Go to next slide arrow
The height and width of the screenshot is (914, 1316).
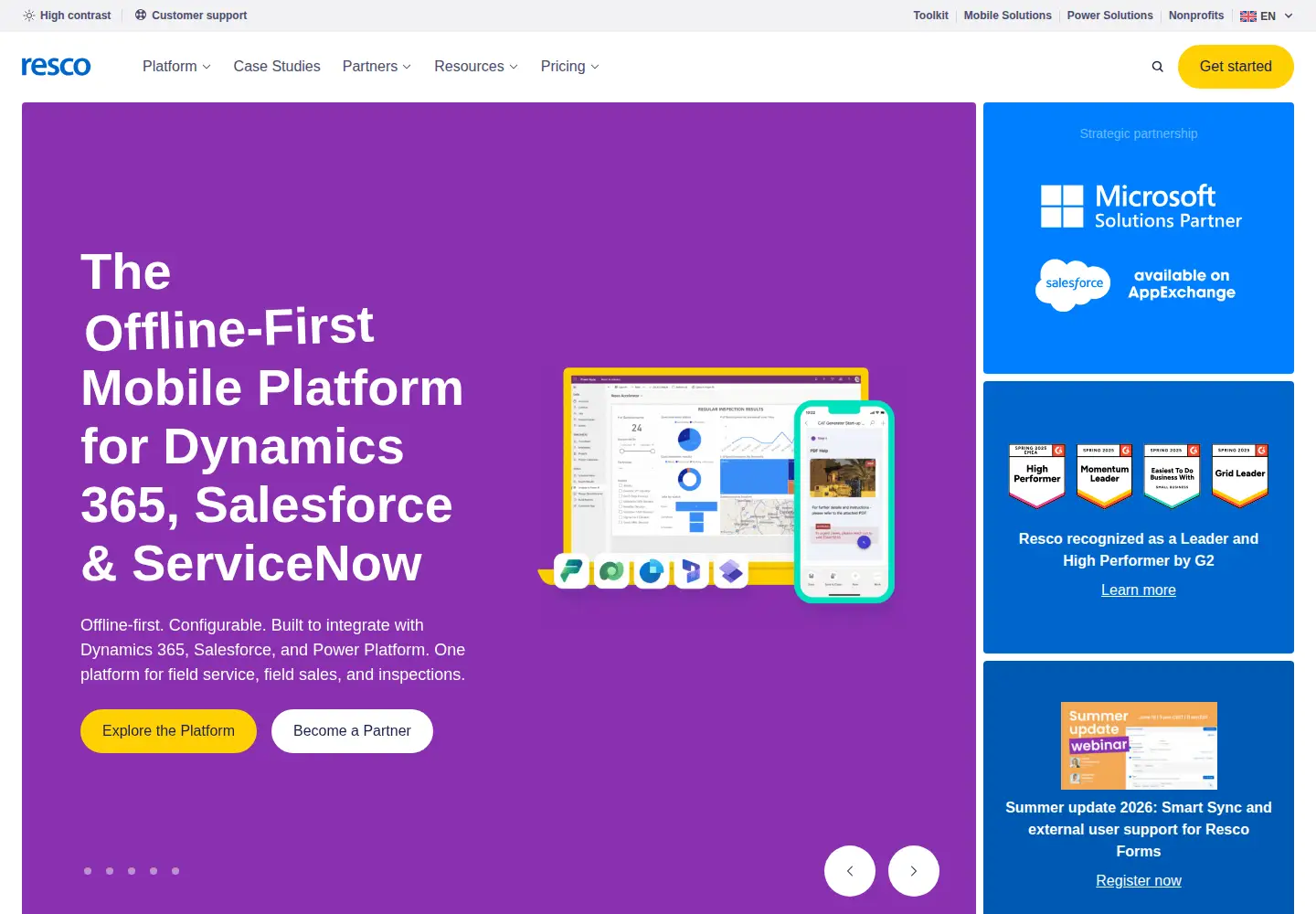click(914, 871)
